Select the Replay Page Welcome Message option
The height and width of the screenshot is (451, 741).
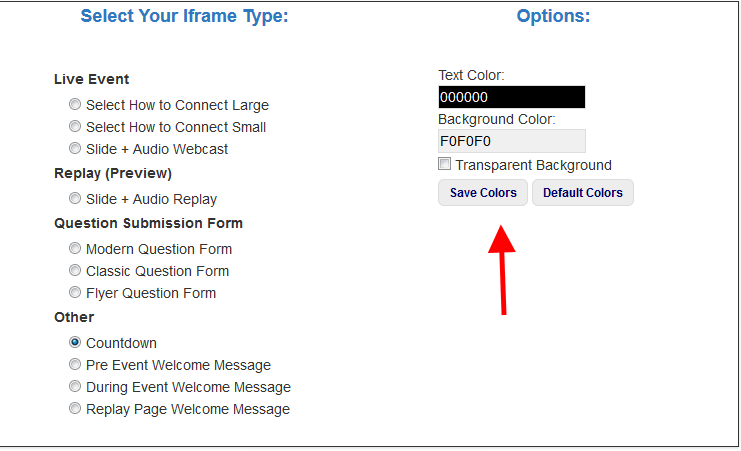coord(75,408)
